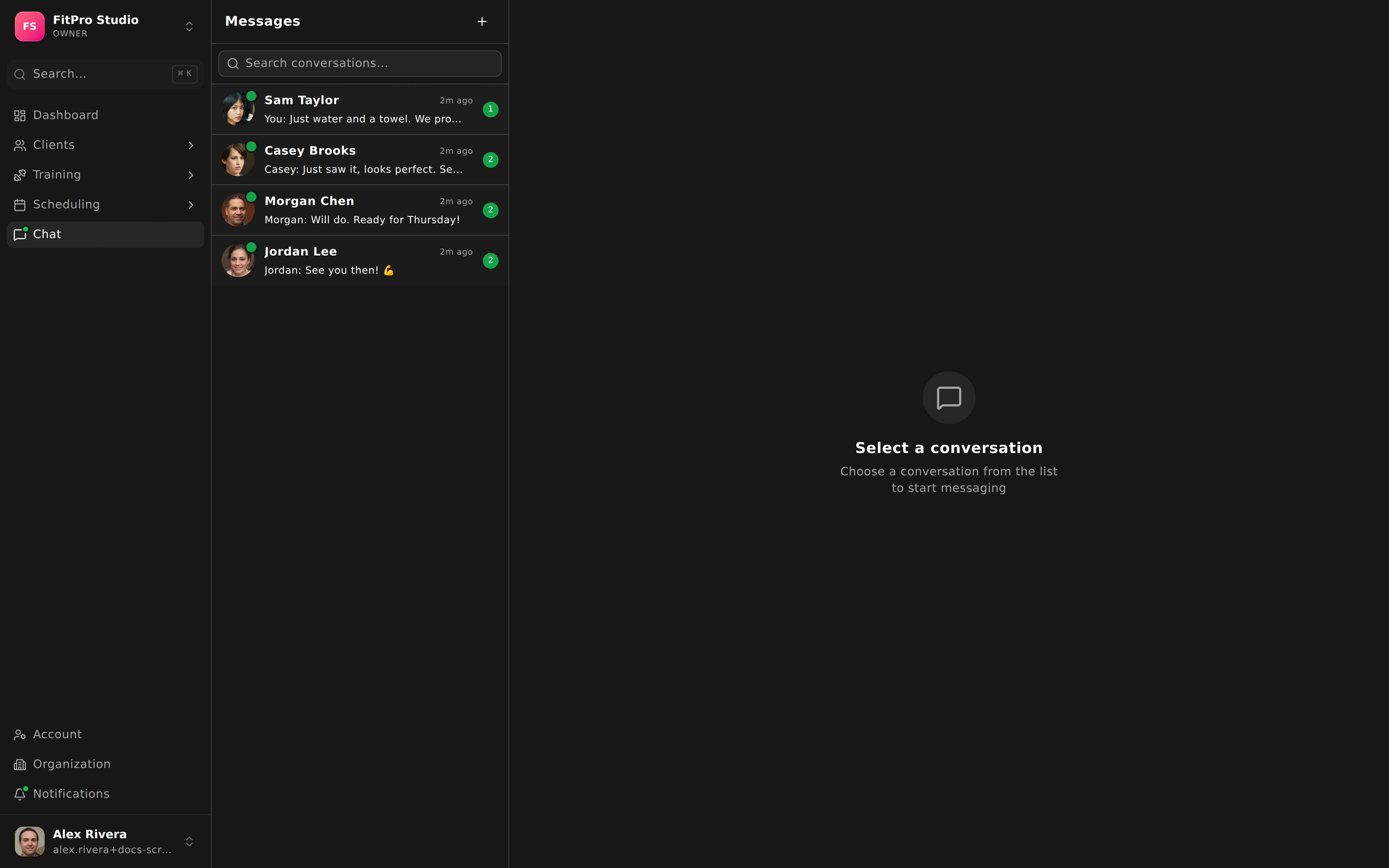Screen dimensions: 1389x868
Task: Click the Chat bubble icon in sidebar
Action: point(20,234)
